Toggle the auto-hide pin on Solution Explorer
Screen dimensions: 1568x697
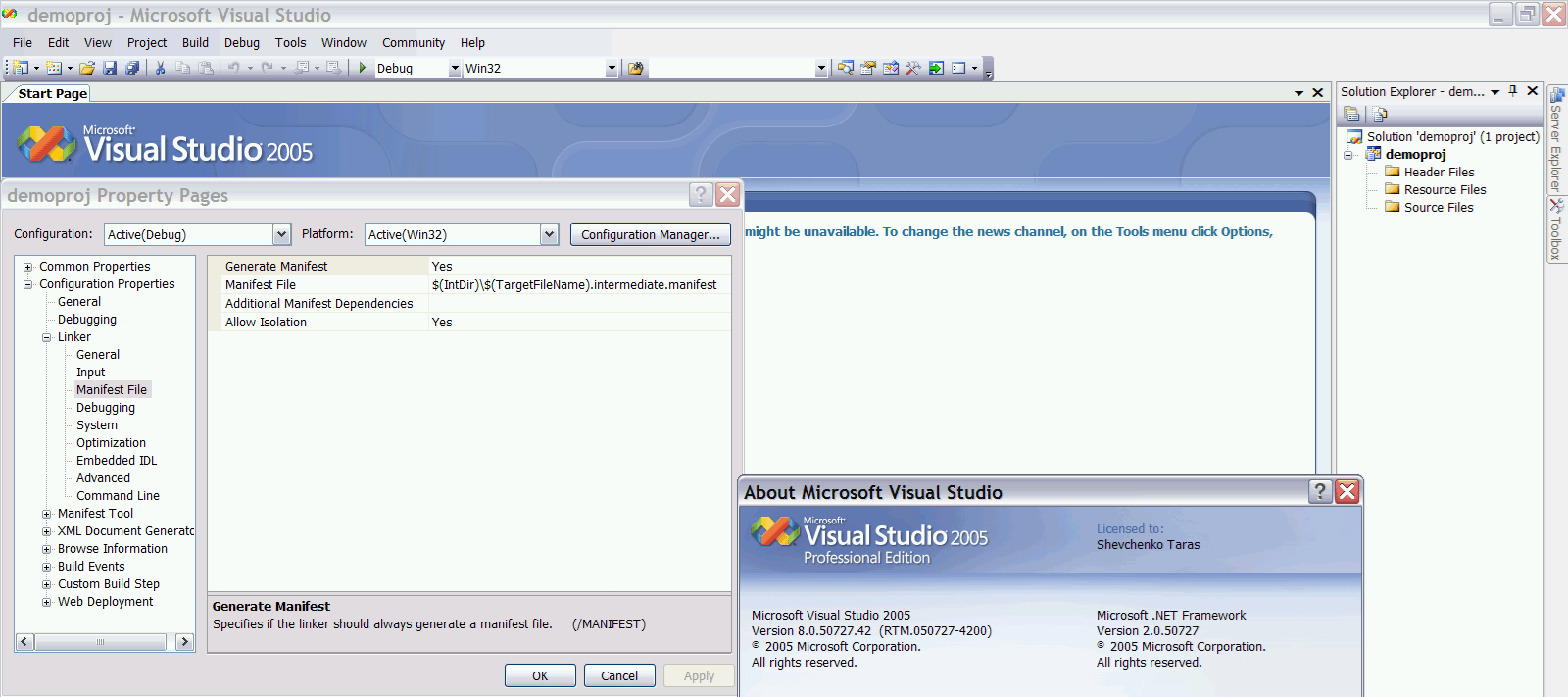point(1513,91)
